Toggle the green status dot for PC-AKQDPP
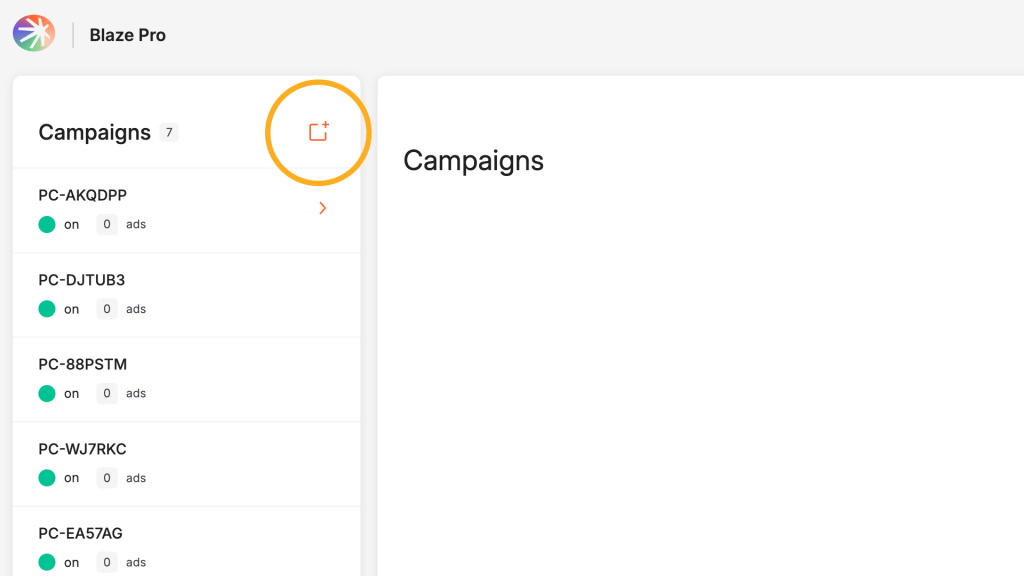This screenshot has width=1024, height=576. click(47, 224)
